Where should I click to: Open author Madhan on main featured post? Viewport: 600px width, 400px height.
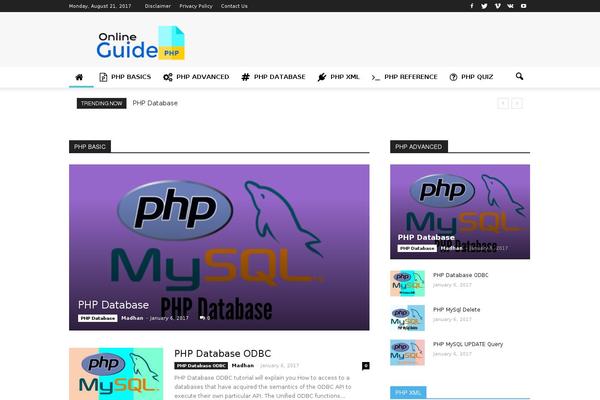point(132,318)
